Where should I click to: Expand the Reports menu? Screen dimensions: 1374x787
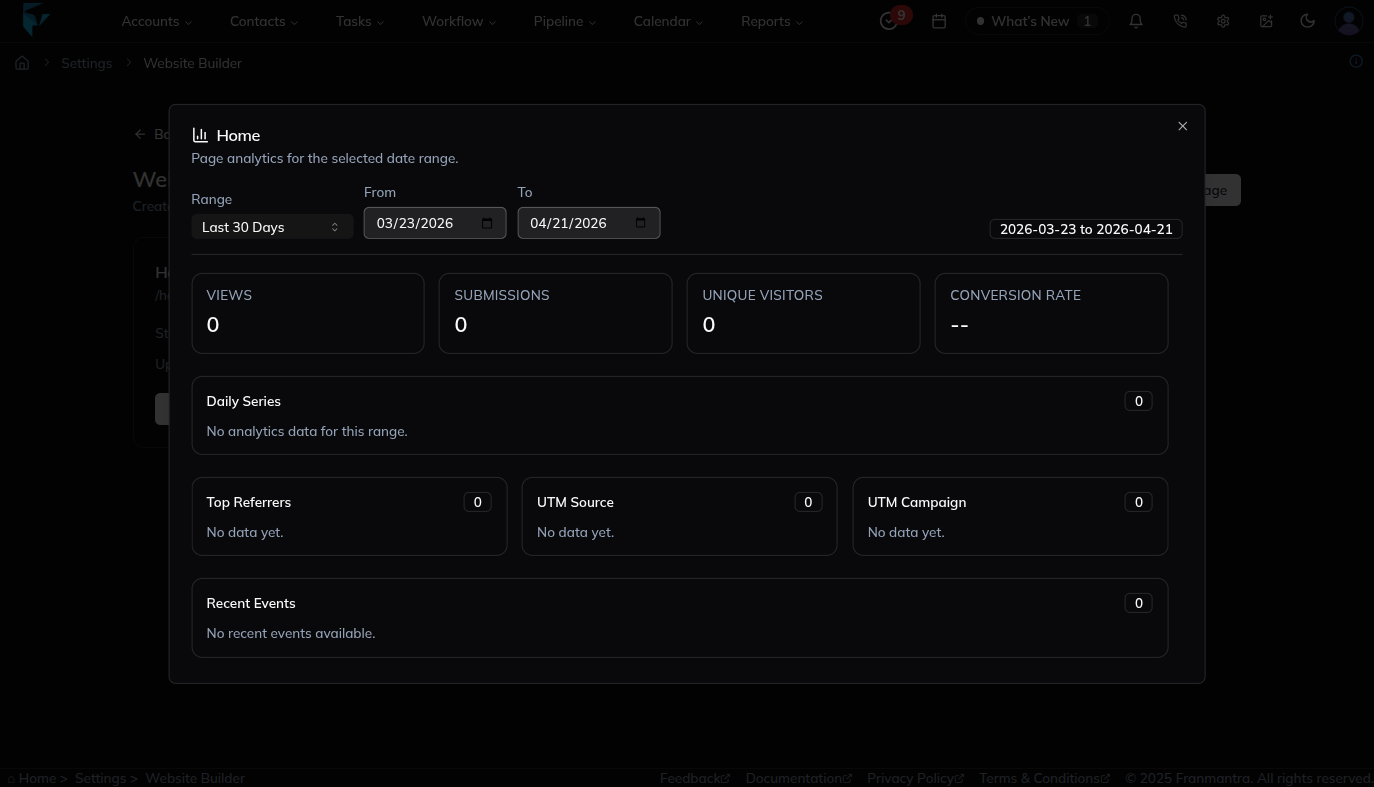tap(772, 21)
